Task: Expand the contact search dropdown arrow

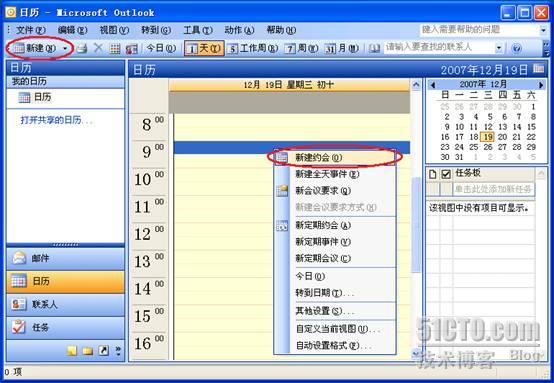Action: [x=499, y=47]
